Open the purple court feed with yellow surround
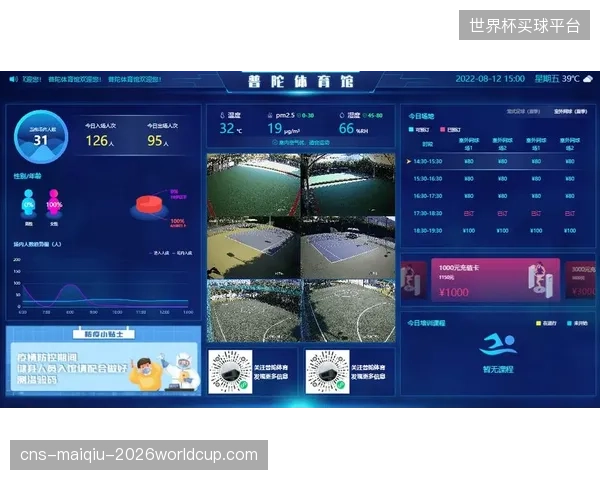600x480 pixels. click(254, 248)
